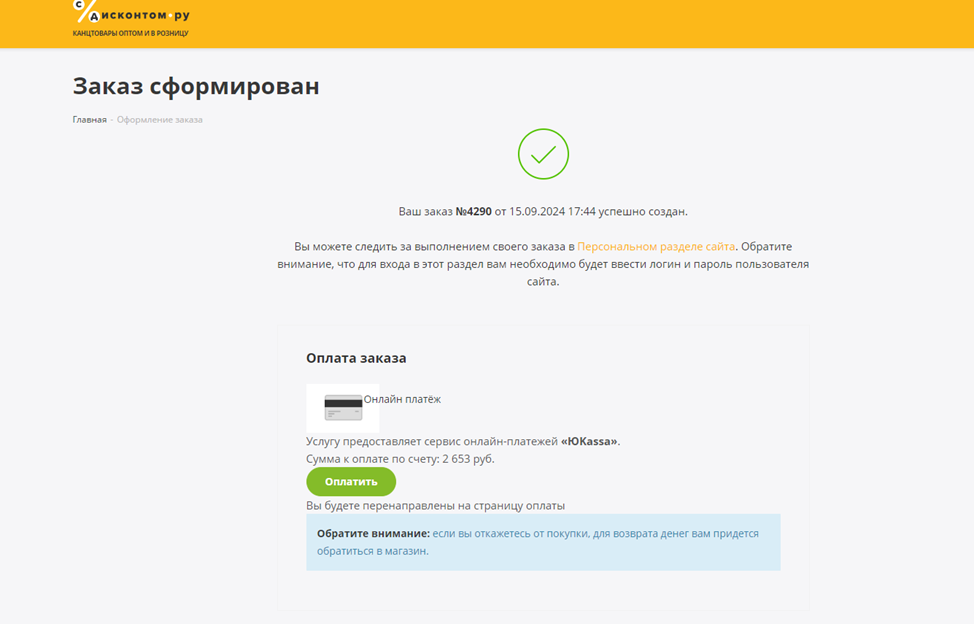Click the Канцтовары оптом и в розницу tagline
Viewport: 974px width, 624px height.
tap(130, 33)
